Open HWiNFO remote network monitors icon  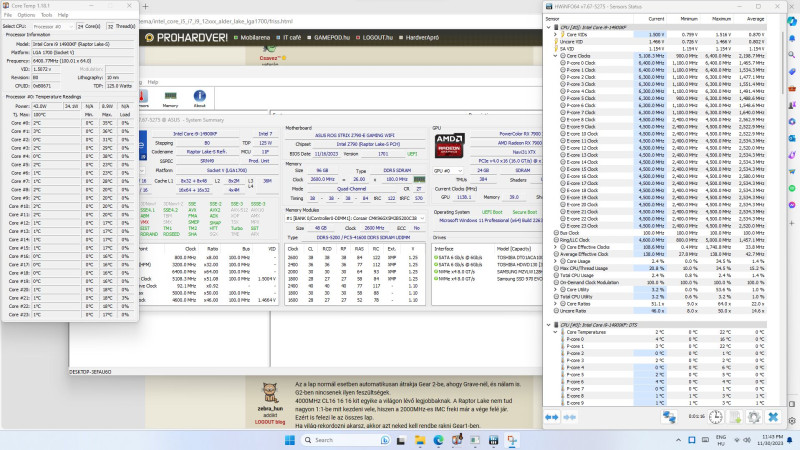tap(669, 417)
